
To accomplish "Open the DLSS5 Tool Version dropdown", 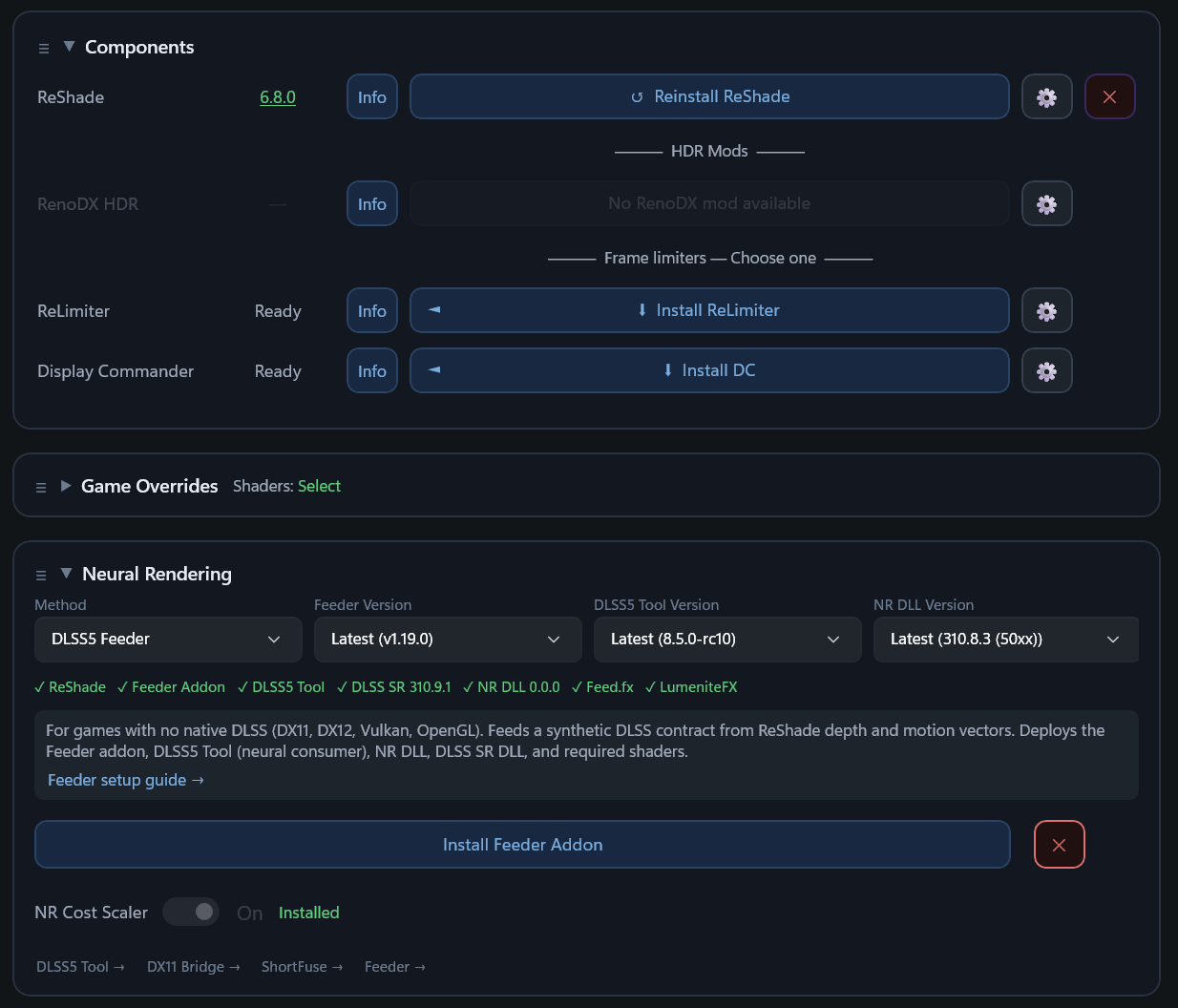I will 727,640.
